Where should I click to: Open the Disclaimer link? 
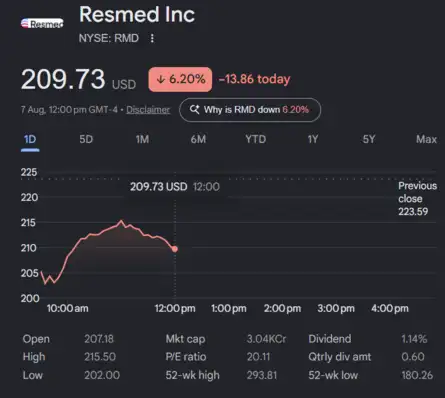(148, 110)
